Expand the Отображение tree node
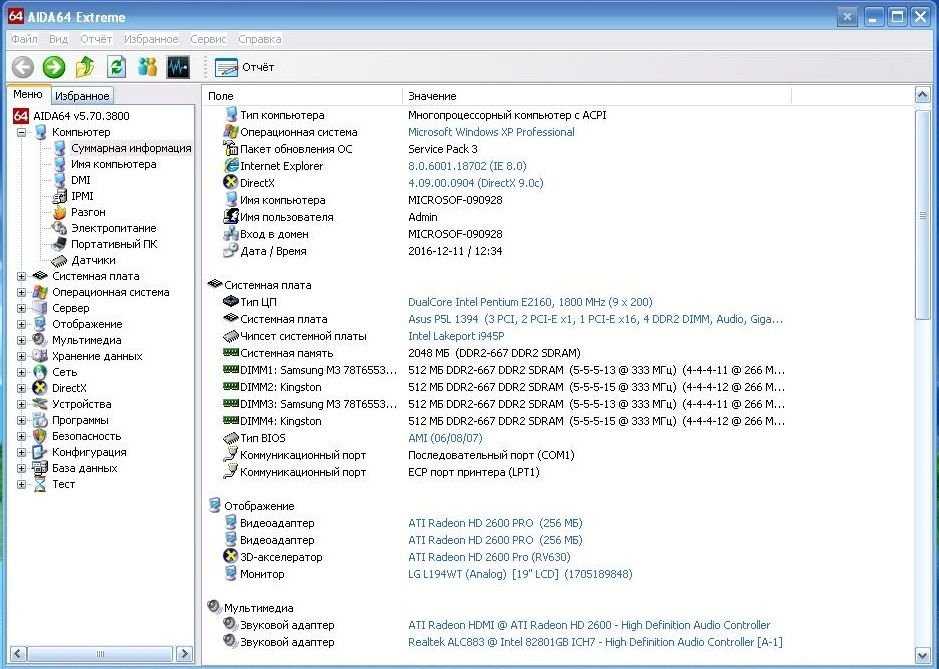Screen dimensions: 939x669 [21, 324]
